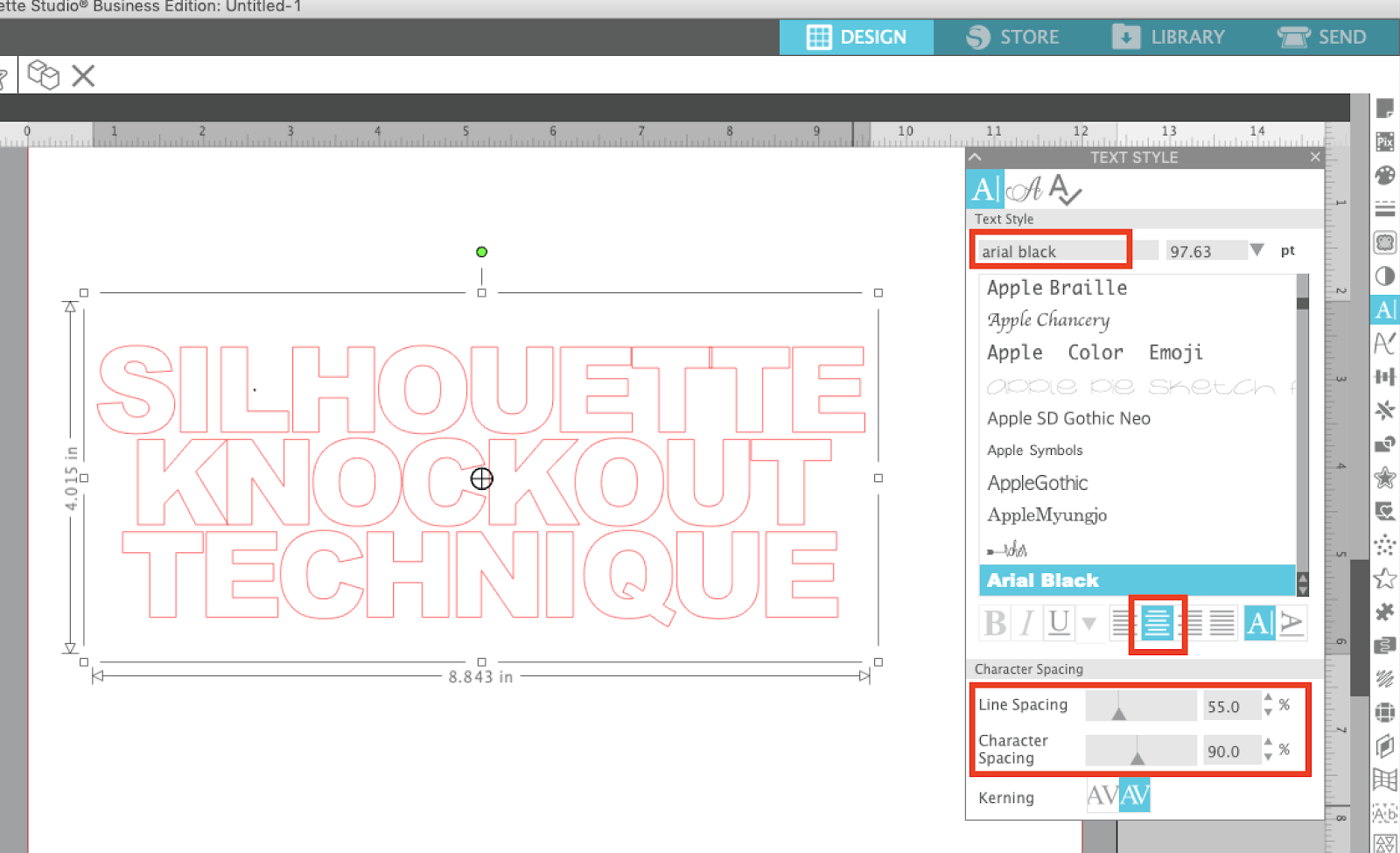
Task: Select the Text Style panel icon
Action: pos(1385,311)
